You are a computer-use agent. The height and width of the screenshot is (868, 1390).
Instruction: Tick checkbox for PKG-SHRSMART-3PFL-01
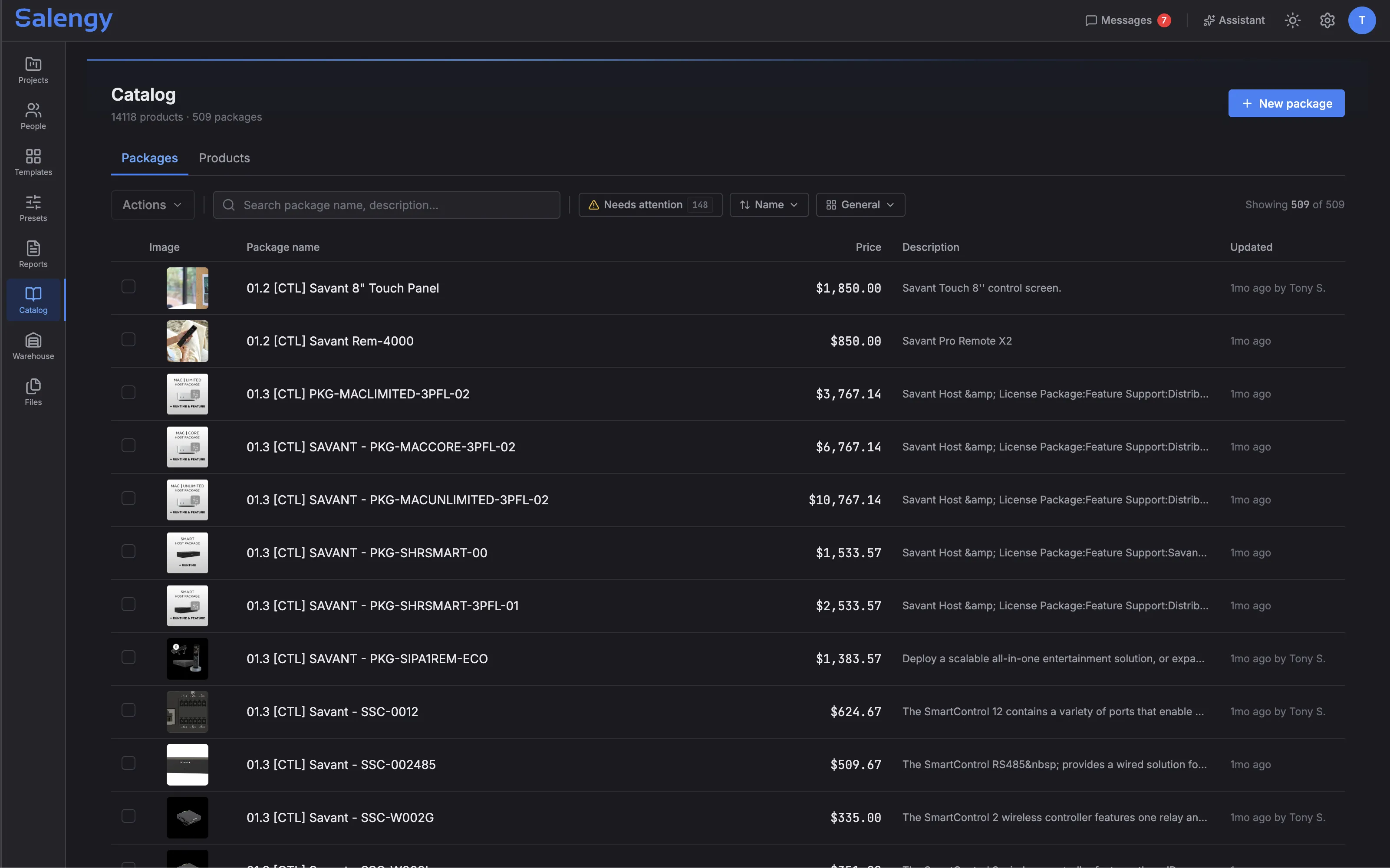point(128,604)
